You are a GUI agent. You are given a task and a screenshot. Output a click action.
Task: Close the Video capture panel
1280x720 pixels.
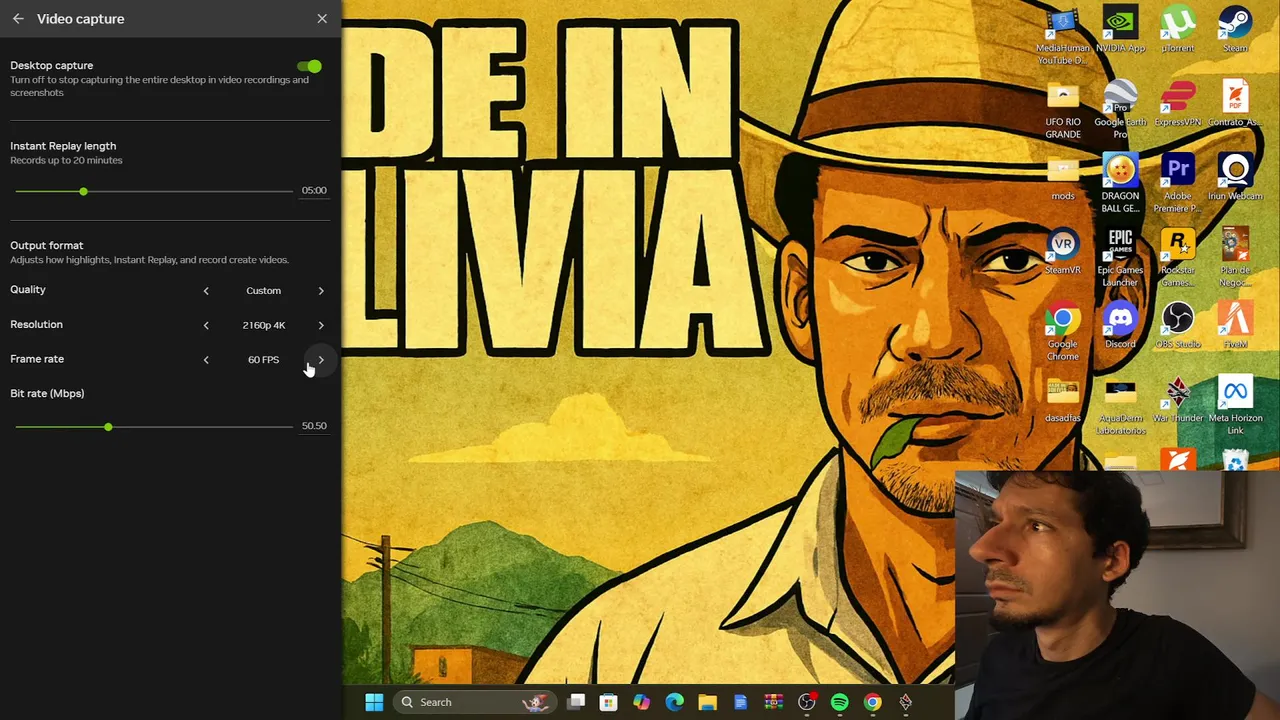322,19
